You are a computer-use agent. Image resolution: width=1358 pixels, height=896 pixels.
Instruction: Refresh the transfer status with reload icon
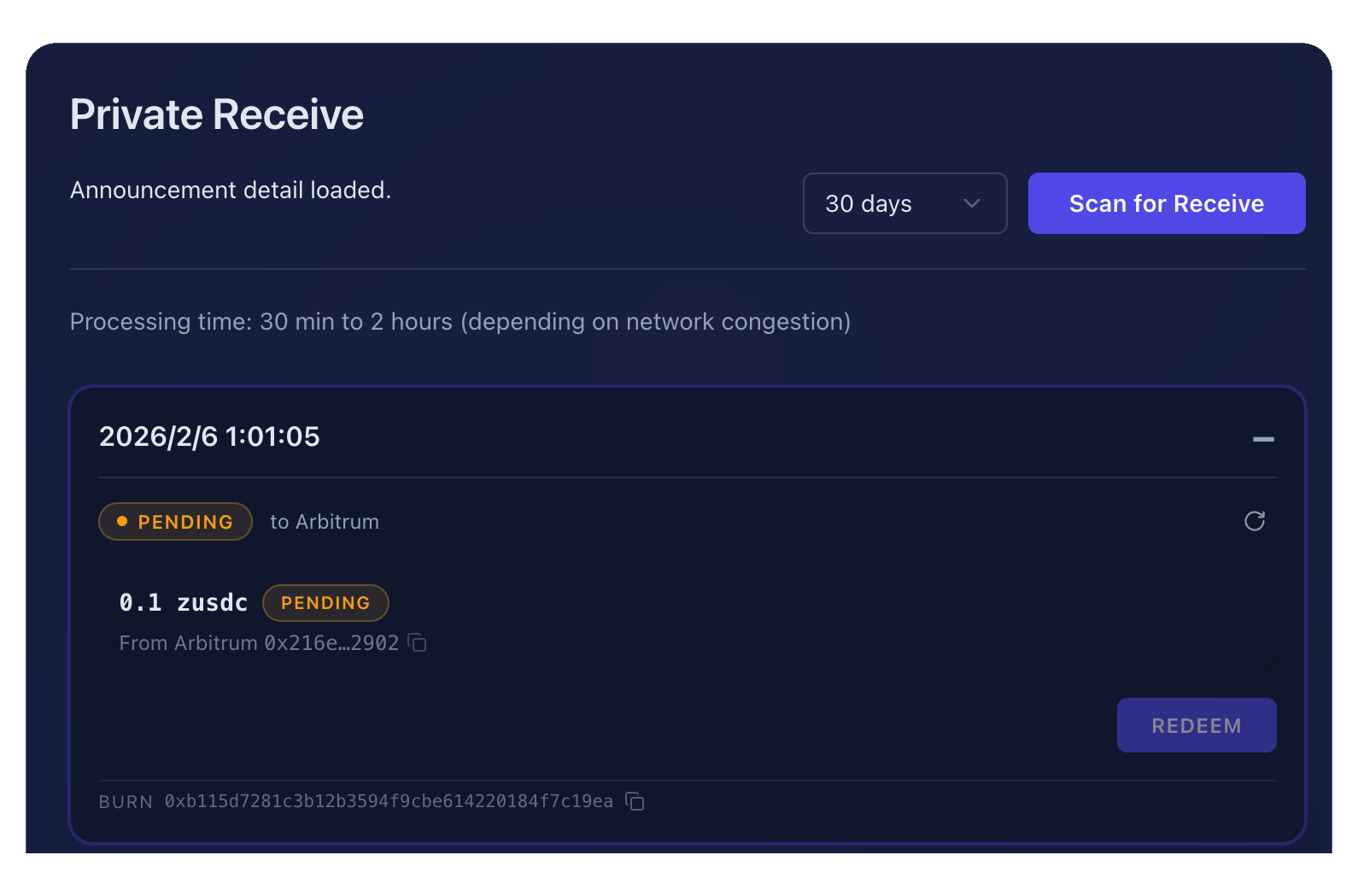click(1254, 521)
